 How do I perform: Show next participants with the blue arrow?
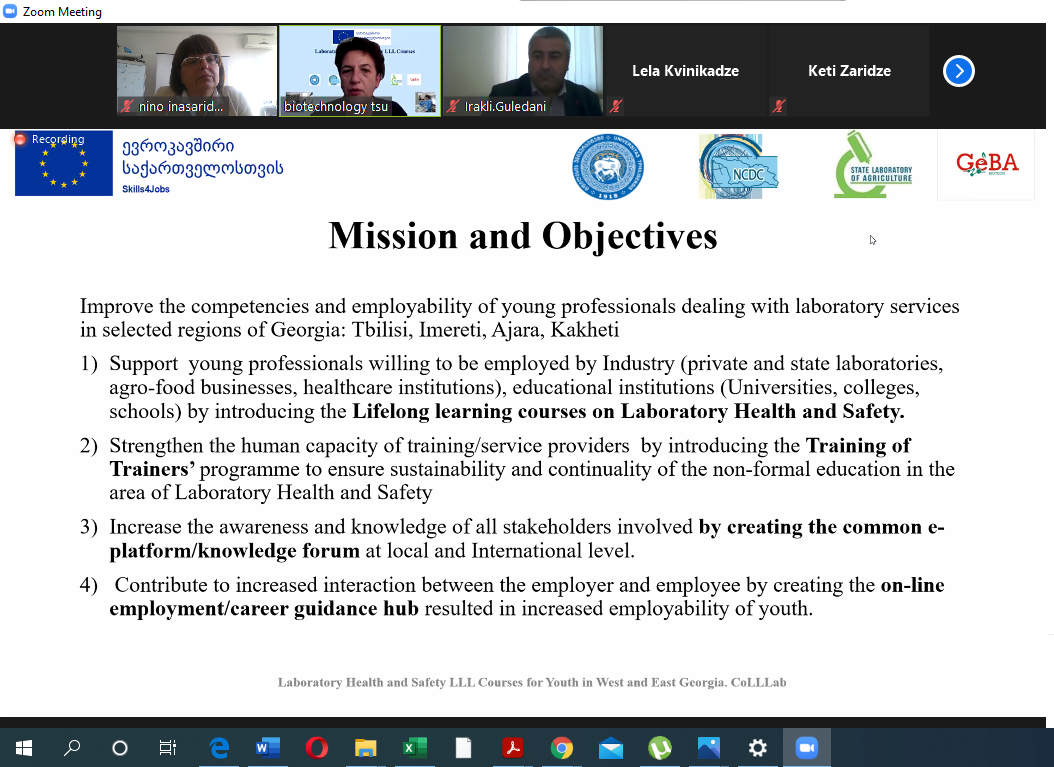coord(959,71)
